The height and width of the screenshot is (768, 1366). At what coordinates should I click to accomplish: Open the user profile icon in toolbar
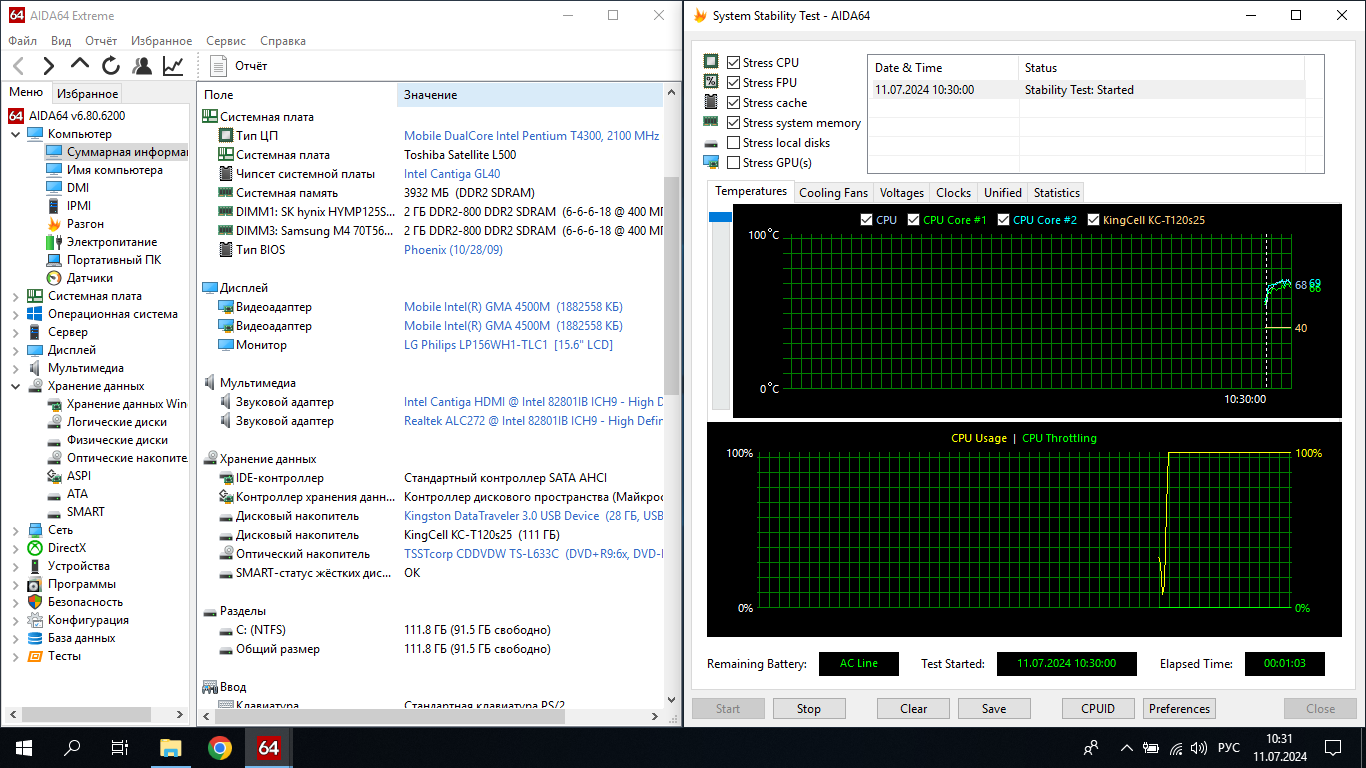tap(142, 66)
